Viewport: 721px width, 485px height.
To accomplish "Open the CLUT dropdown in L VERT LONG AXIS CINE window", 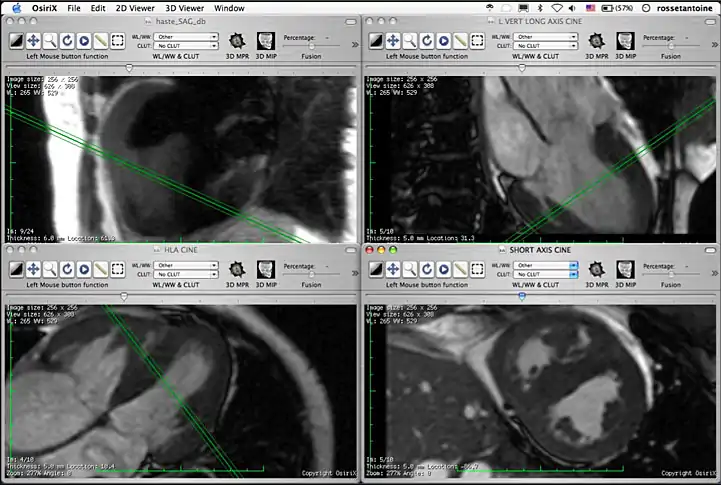I will coord(546,46).
